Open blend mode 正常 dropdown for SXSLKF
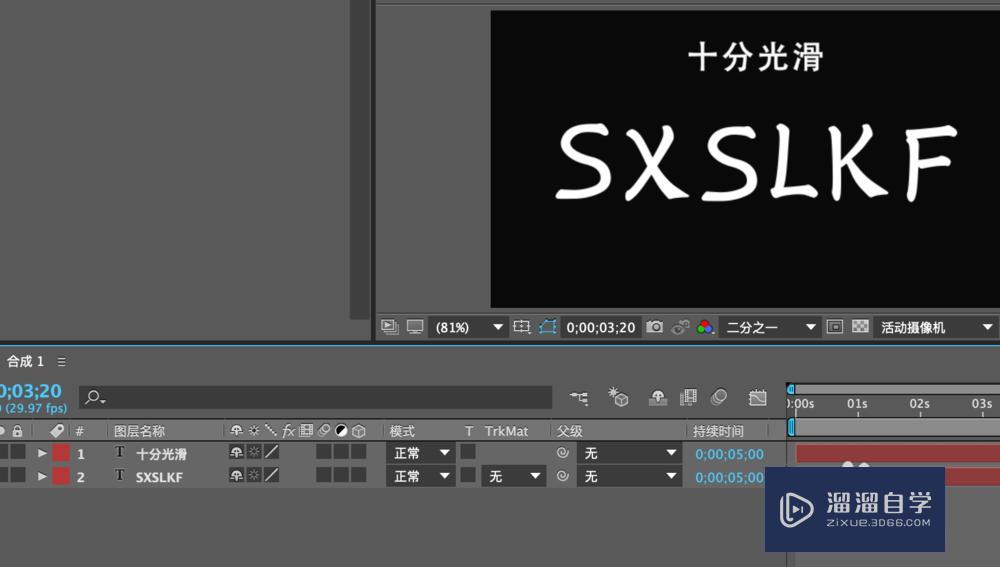This screenshot has width=1000, height=567. click(420, 476)
